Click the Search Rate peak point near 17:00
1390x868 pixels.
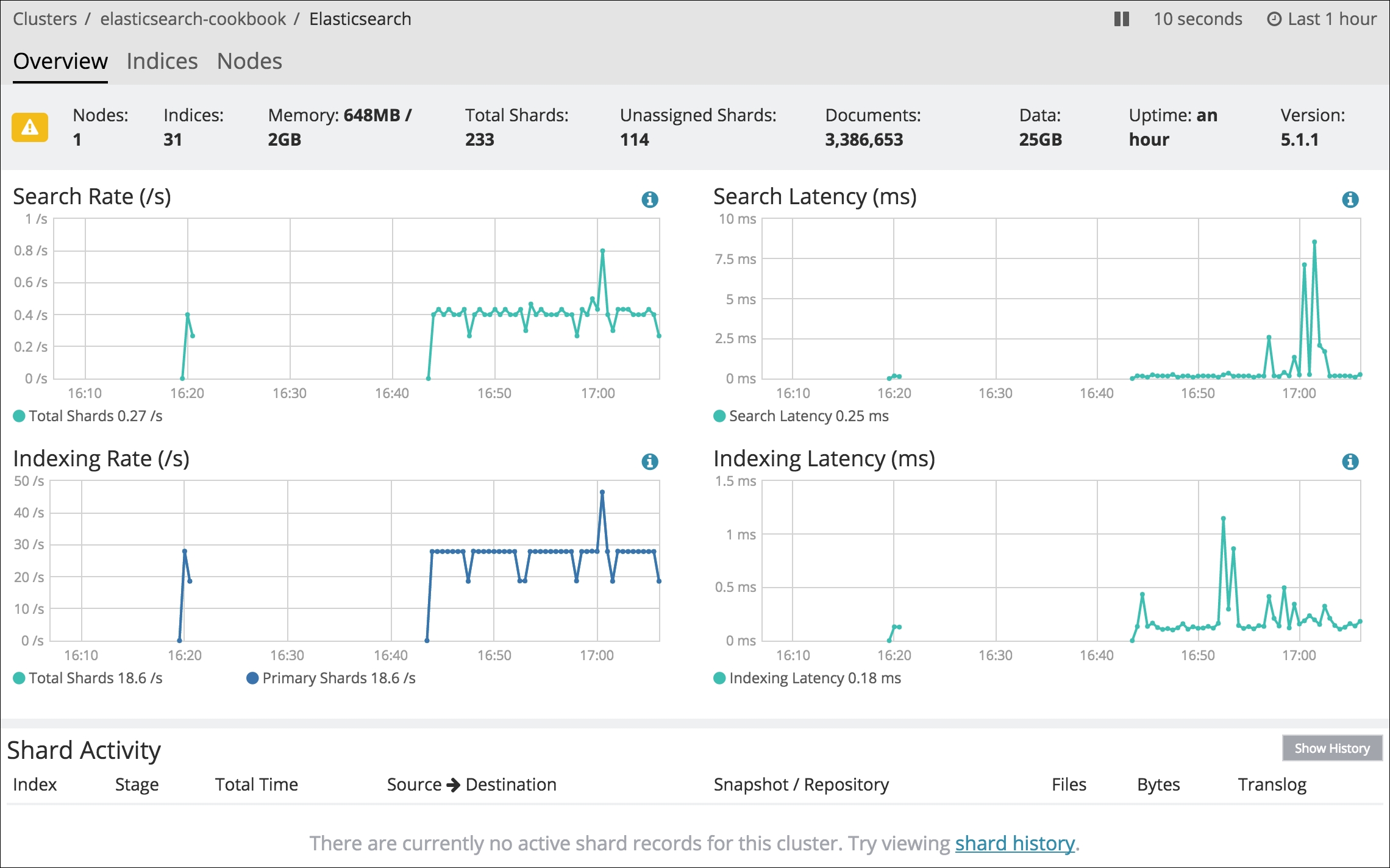pos(602,251)
